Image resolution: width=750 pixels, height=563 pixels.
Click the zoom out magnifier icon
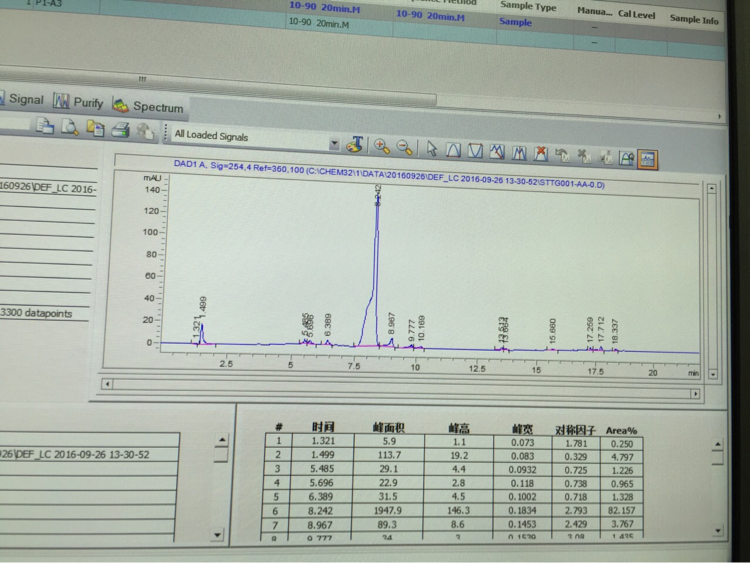[404, 147]
